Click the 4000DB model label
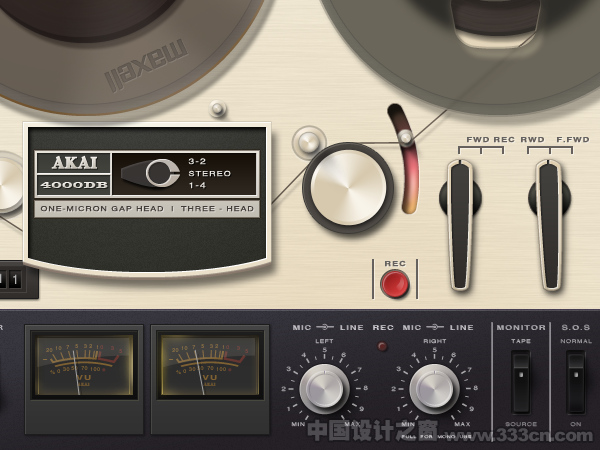 (74, 185)
